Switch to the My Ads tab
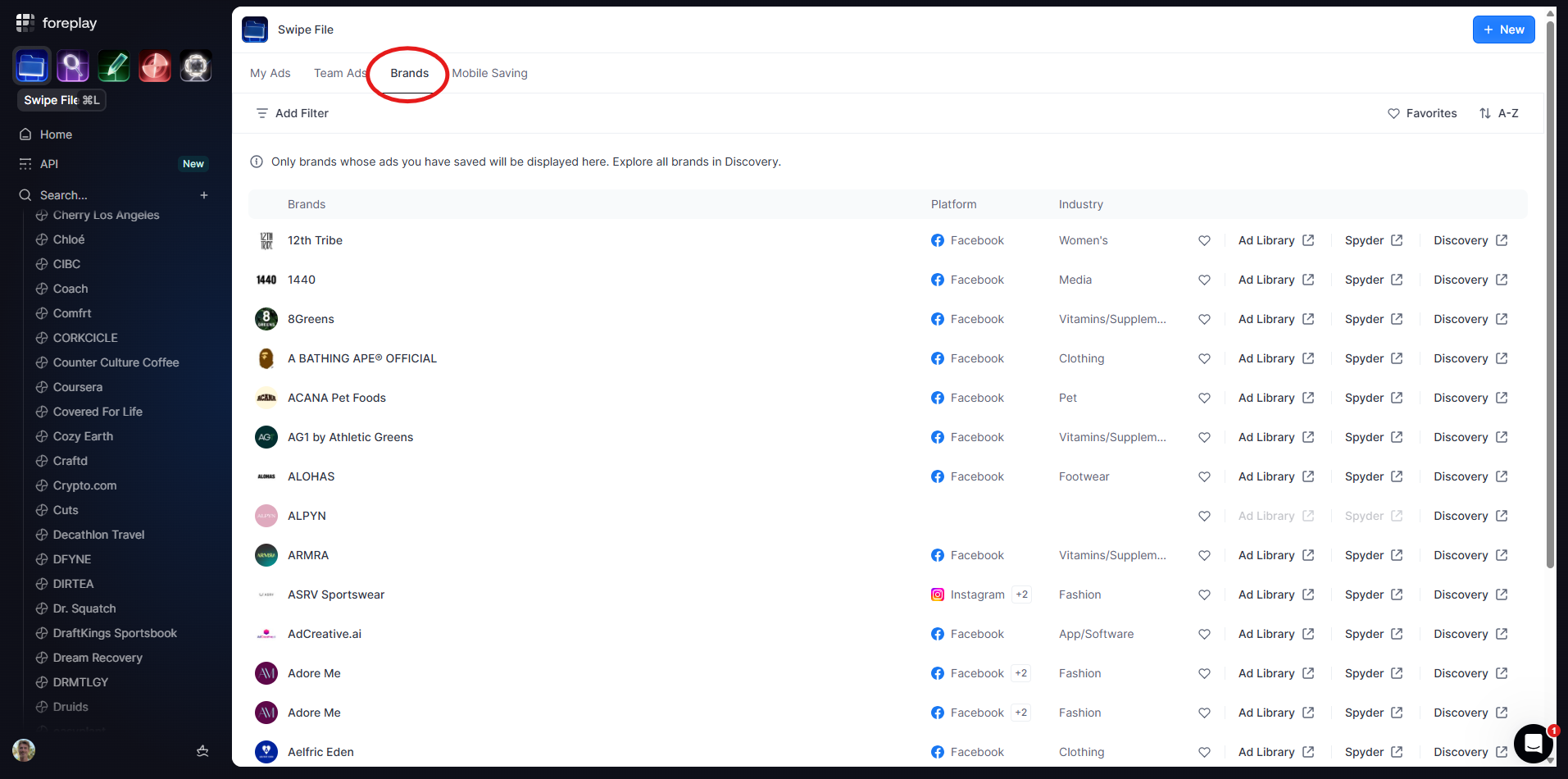Image resolution: width=1568 pixels, height=779 pixels. click(270, 73)
